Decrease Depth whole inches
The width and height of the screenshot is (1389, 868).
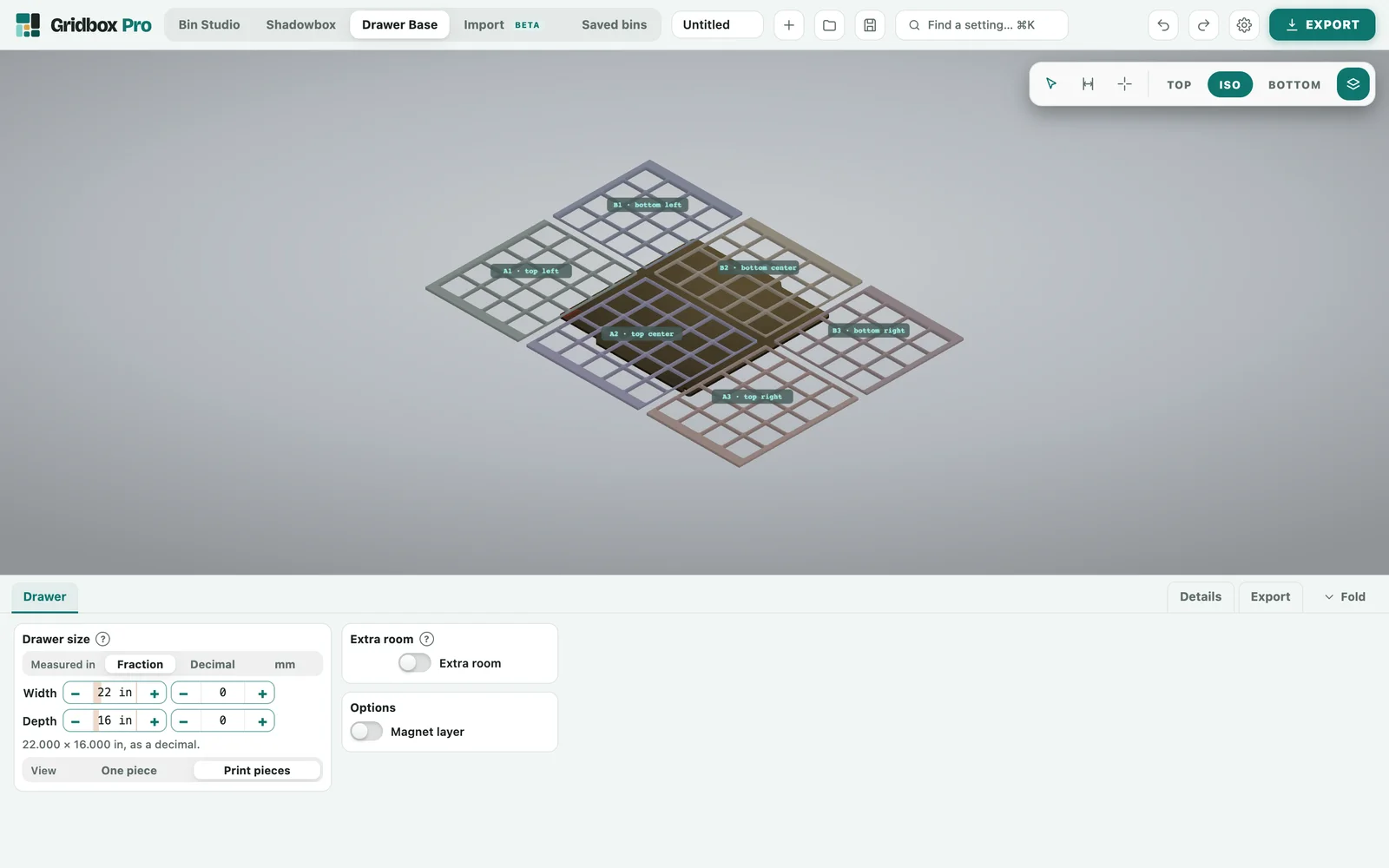76,721
